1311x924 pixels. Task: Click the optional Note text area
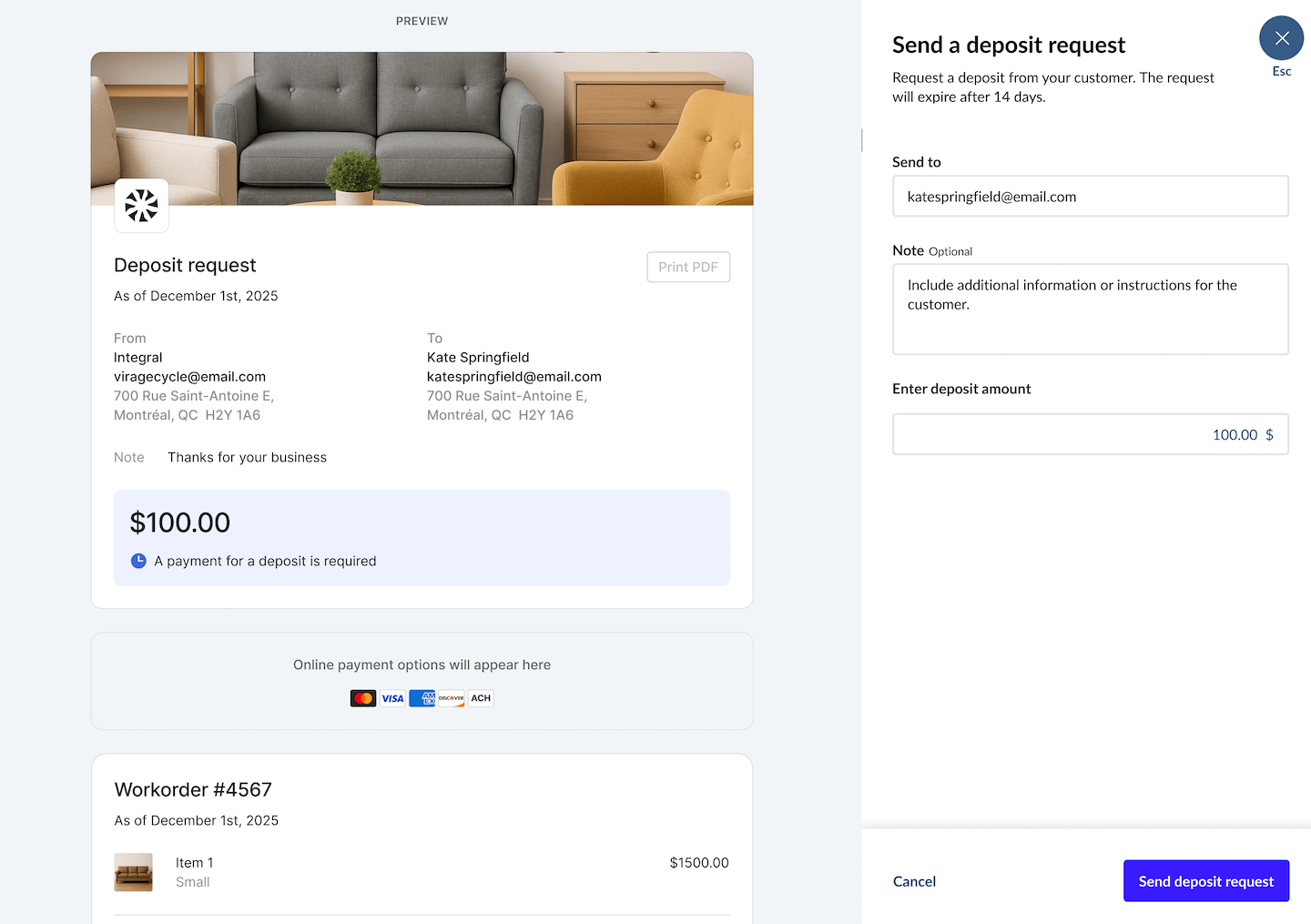pos(1090,309)
